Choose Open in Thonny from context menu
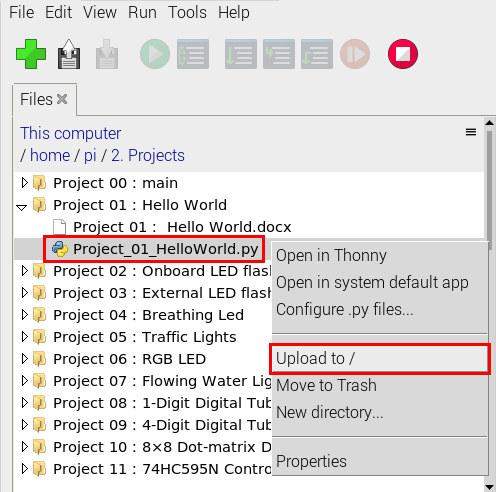The height and width of the screenshot is (492, 496). [379, 256]
